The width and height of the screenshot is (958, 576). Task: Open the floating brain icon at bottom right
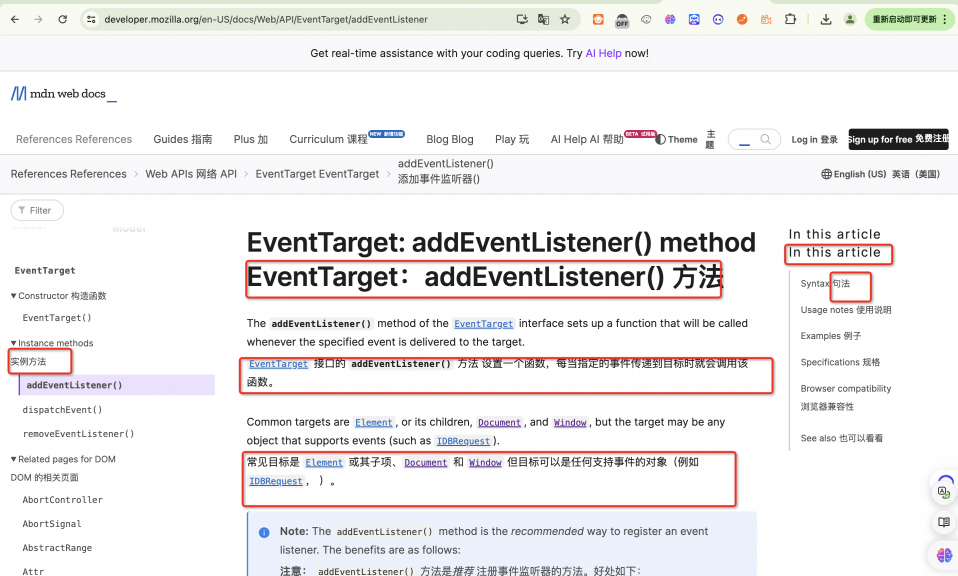pyautogui.click(x=945, y=555)
